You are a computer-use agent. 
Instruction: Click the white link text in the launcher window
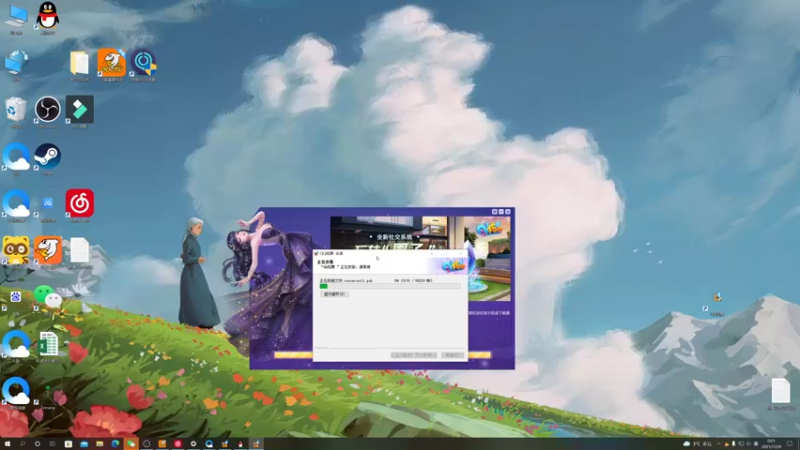489,313
